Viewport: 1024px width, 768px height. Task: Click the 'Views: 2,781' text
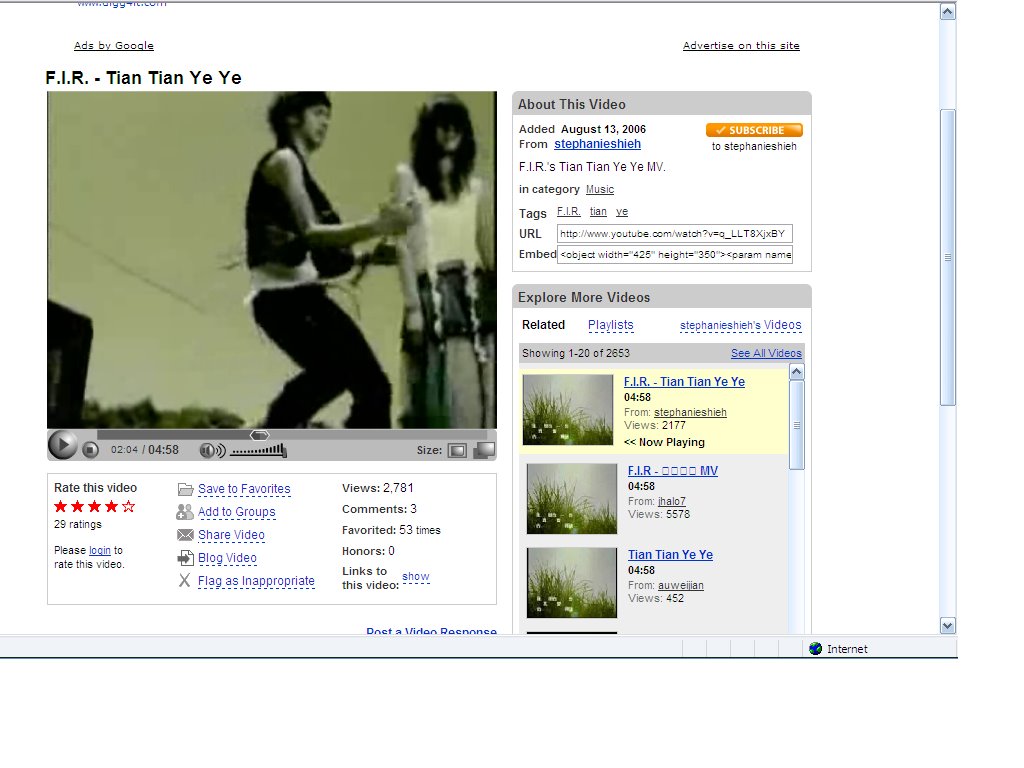377,488
